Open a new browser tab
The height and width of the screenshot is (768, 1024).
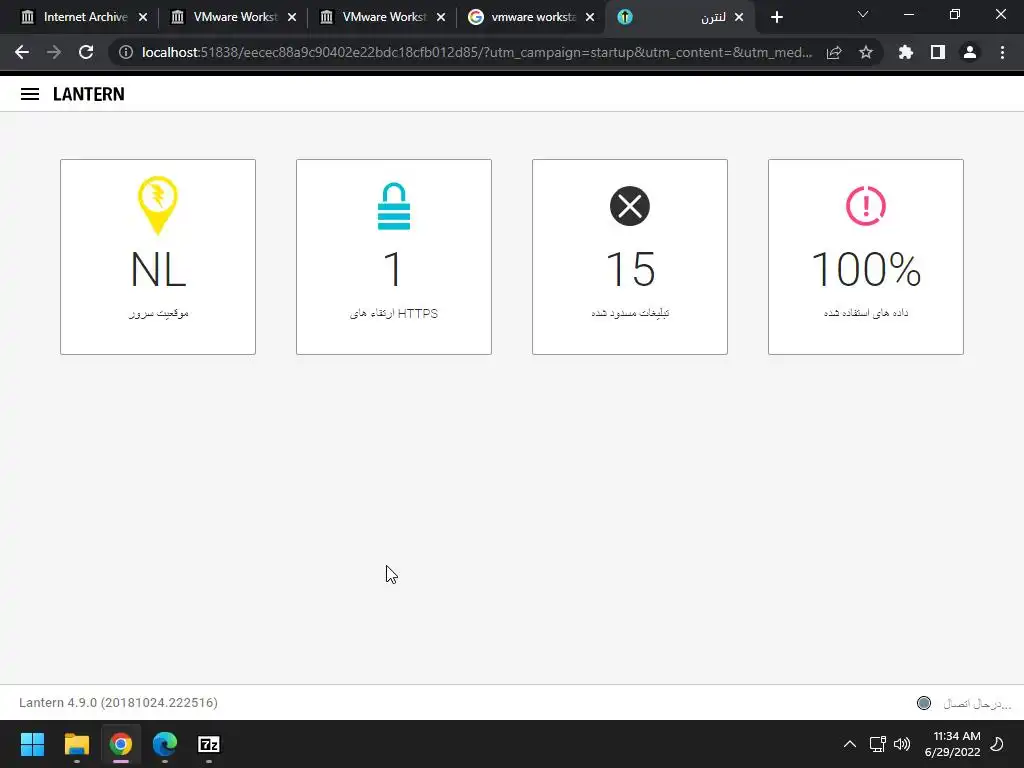coord(776,18)
